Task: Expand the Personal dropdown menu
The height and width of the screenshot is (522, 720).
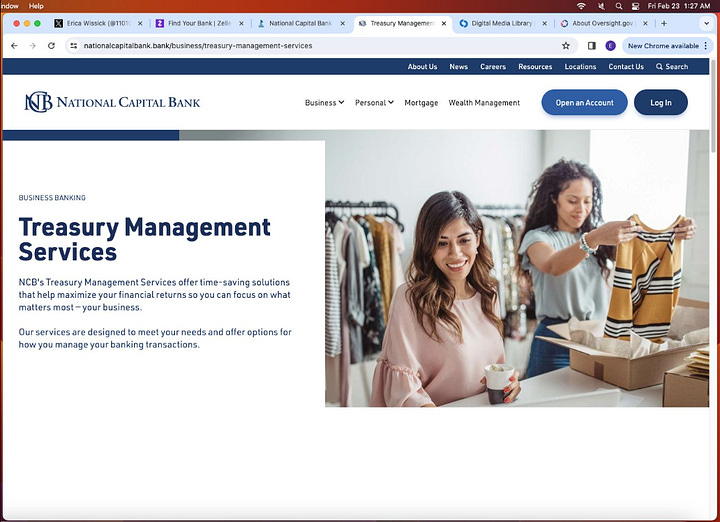Action: point(374,103)
